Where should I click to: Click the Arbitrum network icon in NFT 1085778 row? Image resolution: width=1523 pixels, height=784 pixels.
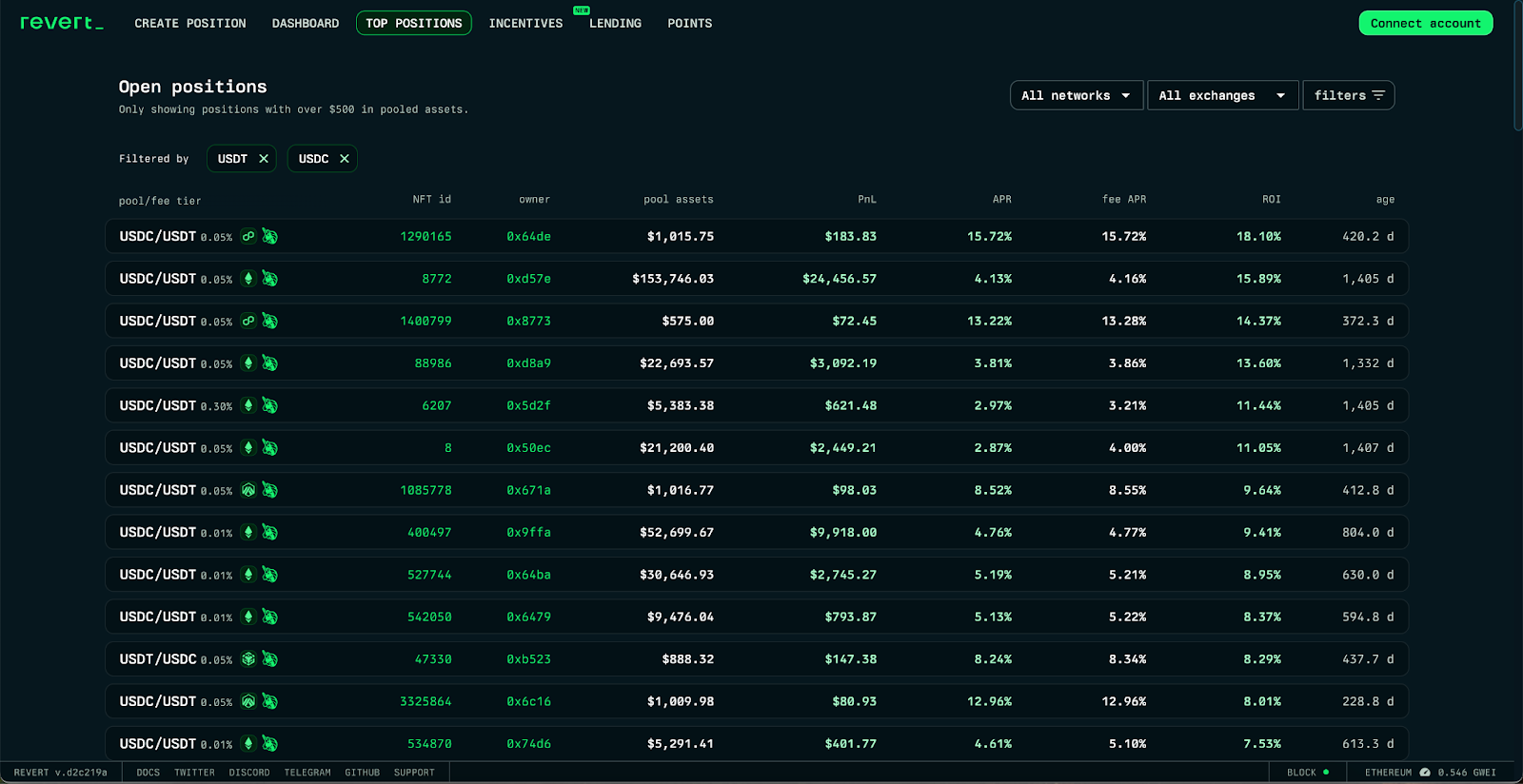(x=248, y=490)
